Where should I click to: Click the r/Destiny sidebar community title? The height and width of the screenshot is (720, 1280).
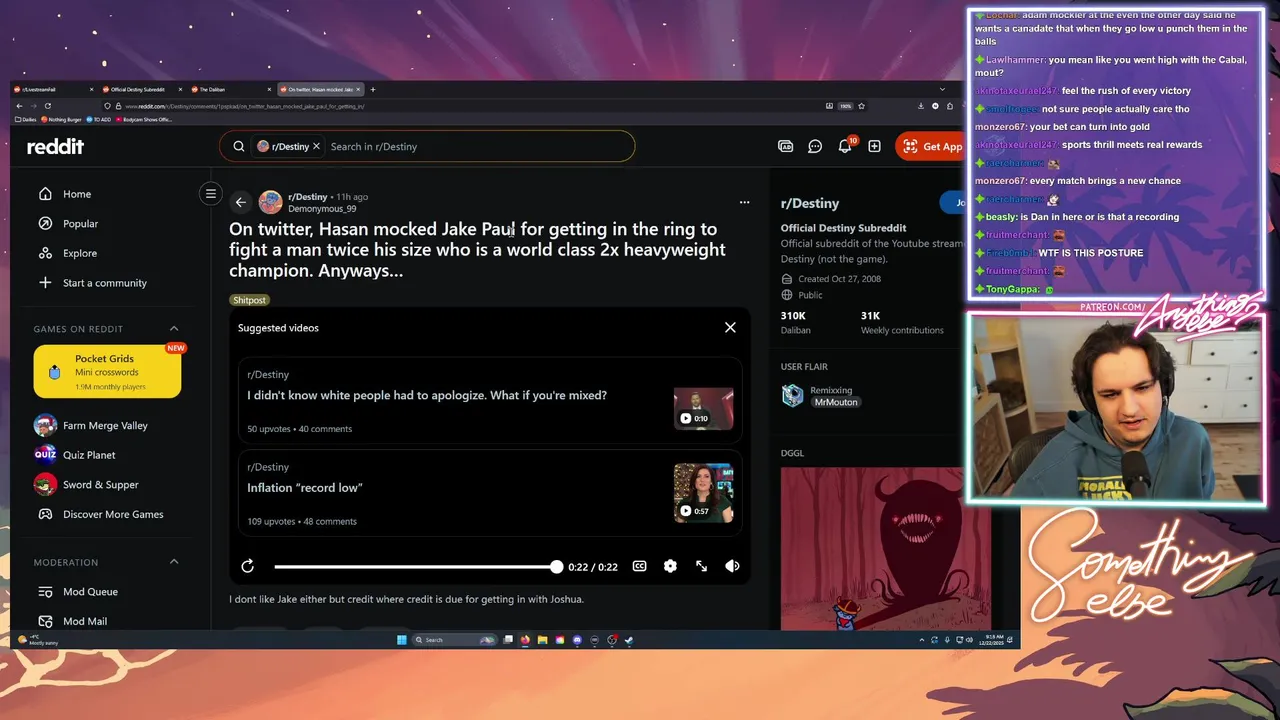tap(810, 203)
